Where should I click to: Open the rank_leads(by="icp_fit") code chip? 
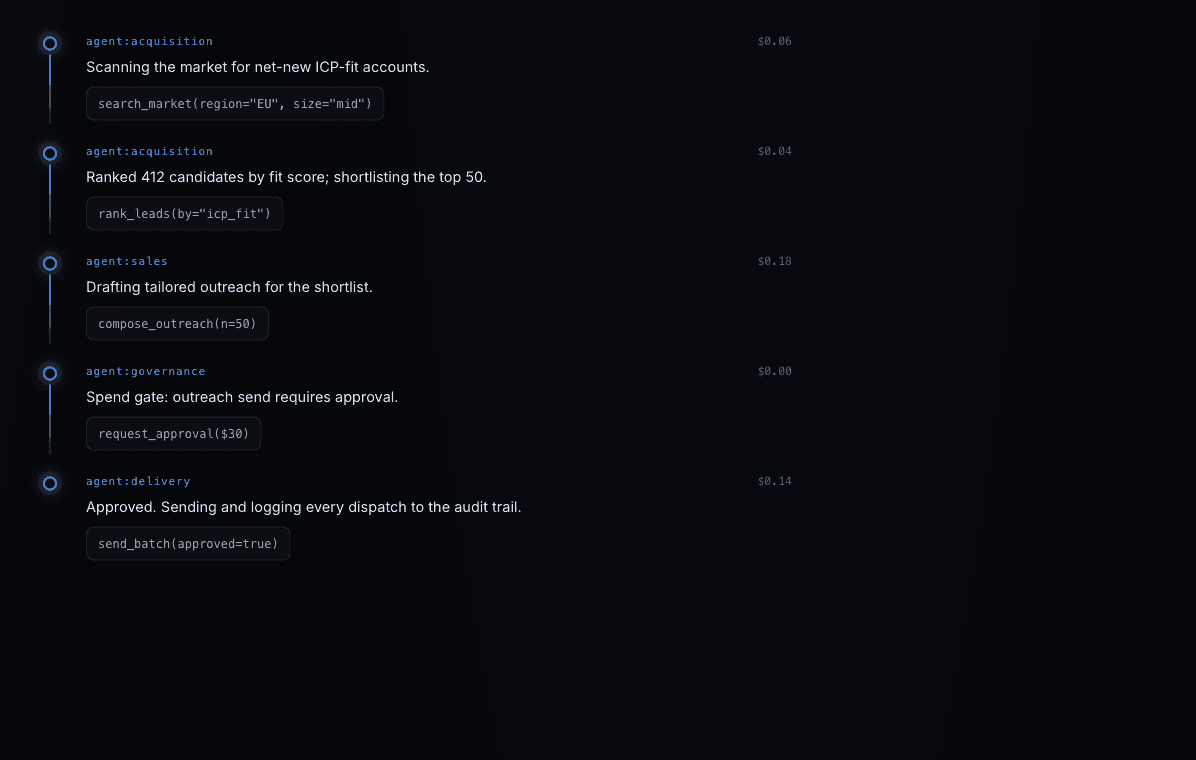185,214
